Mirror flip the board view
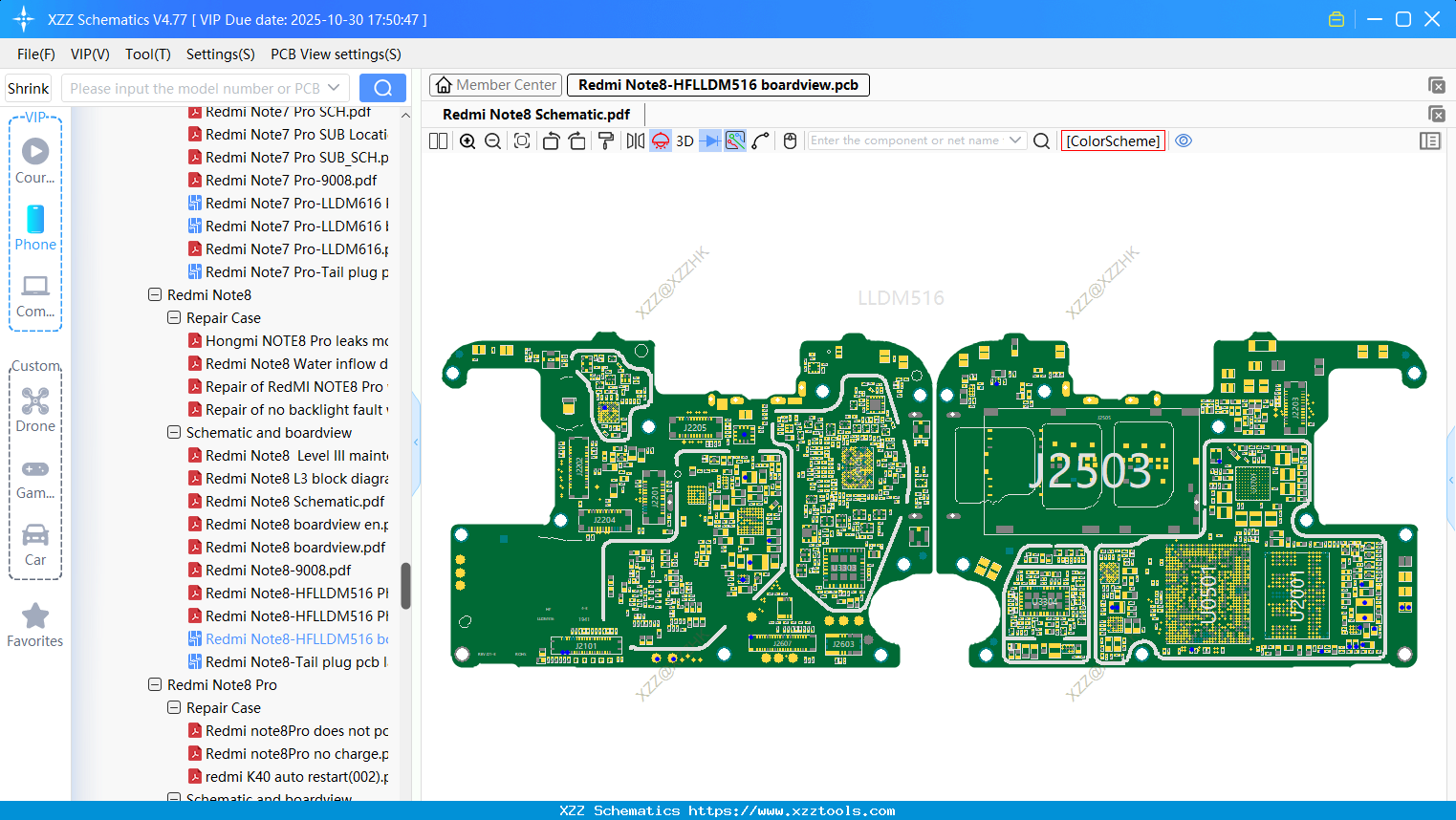The height and width of the screenshot is (820, 1456). click(636, 140)
